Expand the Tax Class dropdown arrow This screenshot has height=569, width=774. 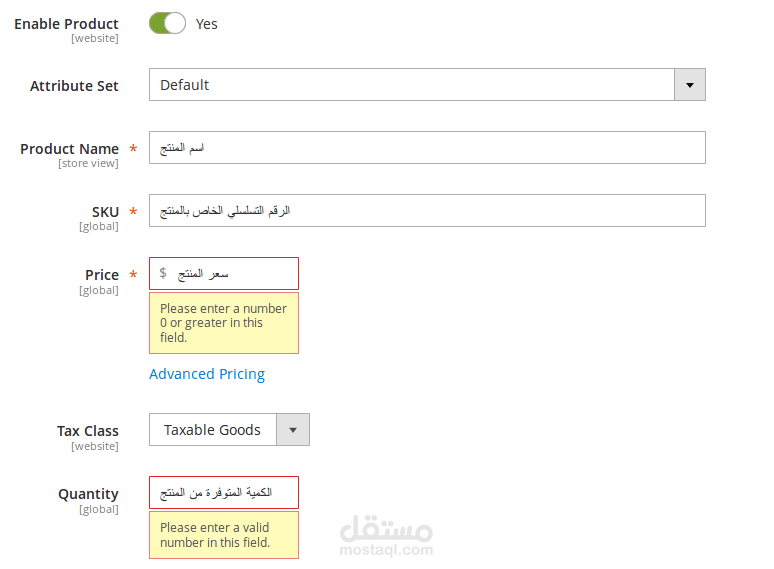pyautogui.click(x=293, y=430)
